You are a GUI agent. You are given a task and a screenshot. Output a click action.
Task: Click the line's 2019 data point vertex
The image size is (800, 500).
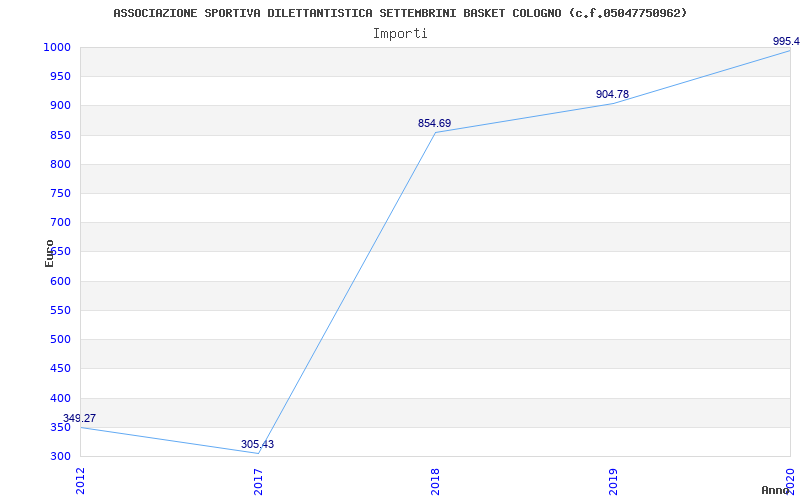point(613,104)
